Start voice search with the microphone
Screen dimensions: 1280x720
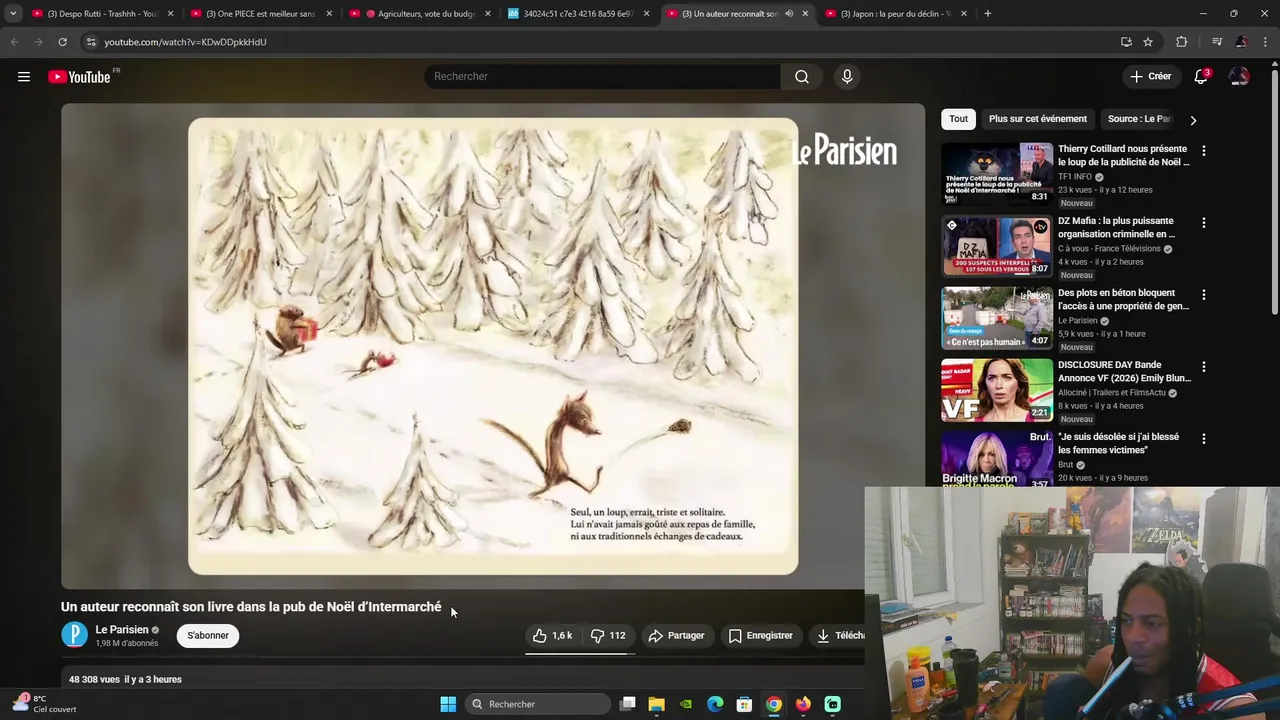tap(847, 76)
